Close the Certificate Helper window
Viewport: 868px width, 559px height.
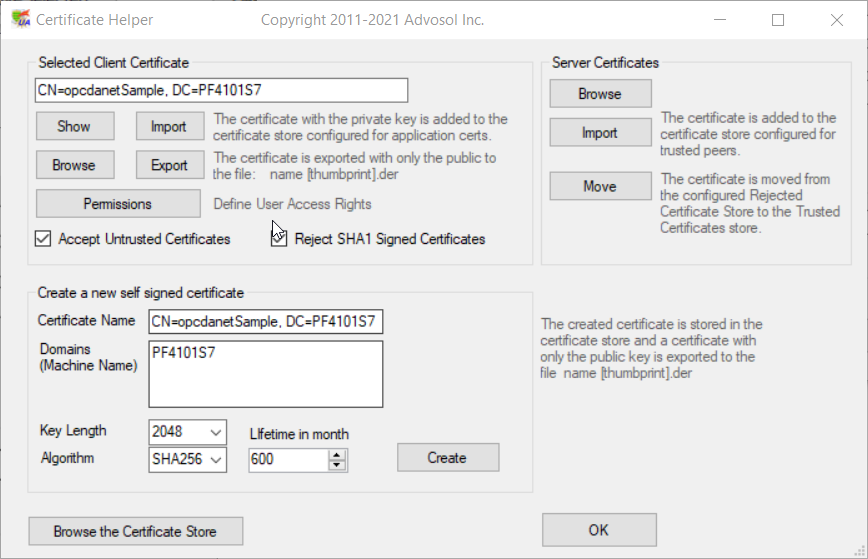point(837,20)
